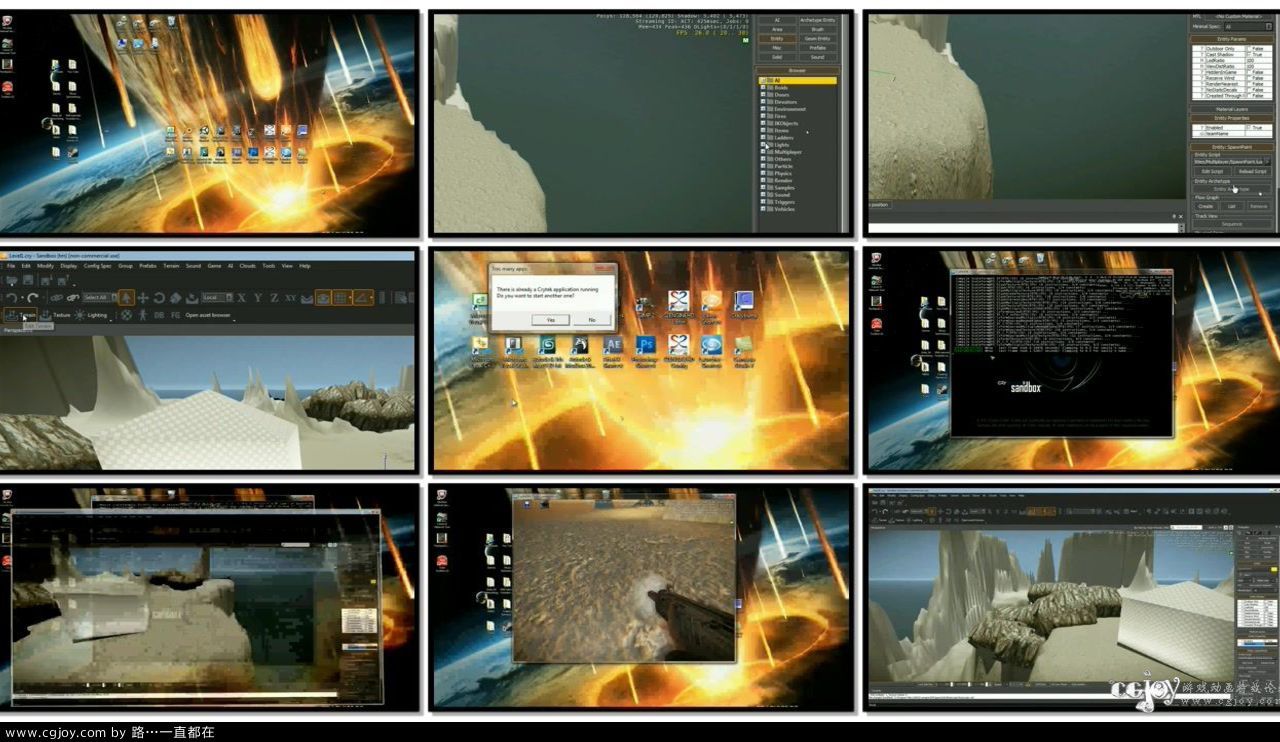Choose the Rotate tool circular arrow
The width and height of the screenshot is (1280, 742).
pyautogui.click(x=159, y=298)
